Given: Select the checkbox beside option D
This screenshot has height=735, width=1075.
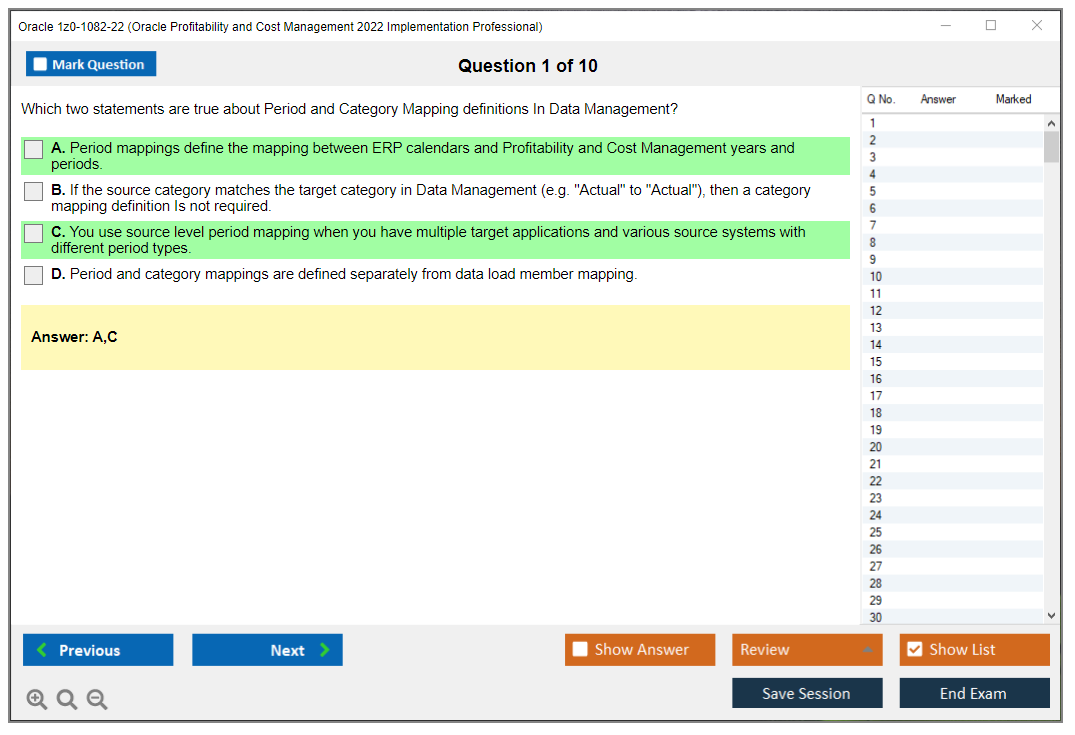Looking at the screenshot, I should (x=33, y=275).
